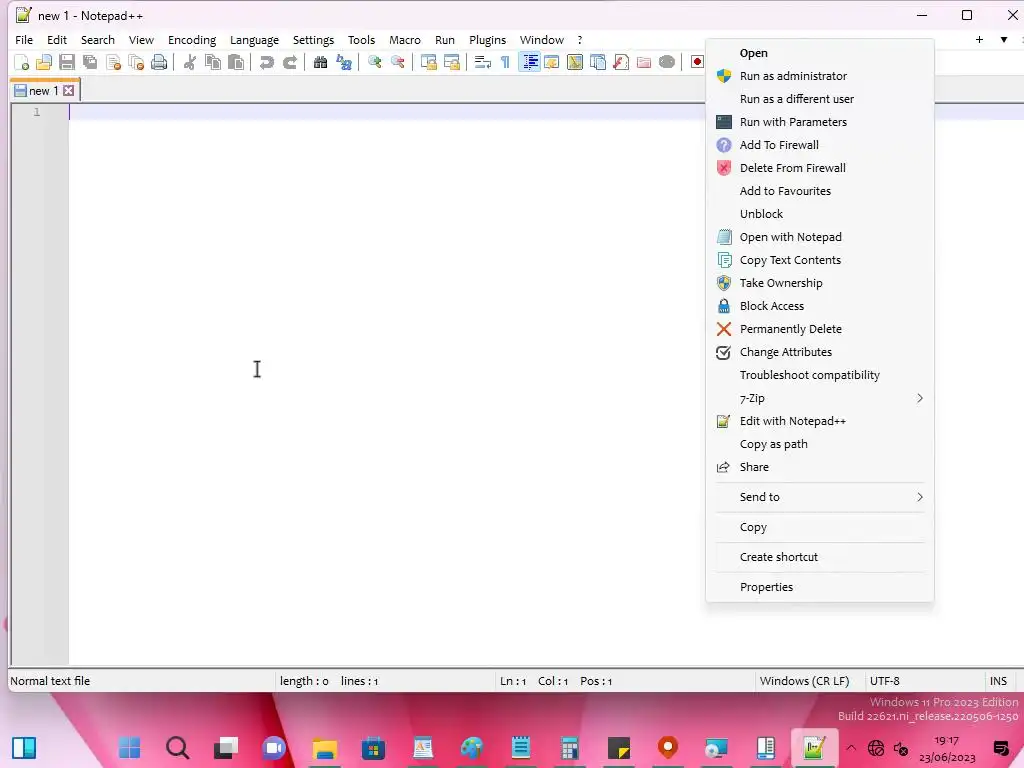The height and width of the screenshot is (768, 1024).
Task: Click Create shortcut in context menu
Action: [x=820, y=557]
